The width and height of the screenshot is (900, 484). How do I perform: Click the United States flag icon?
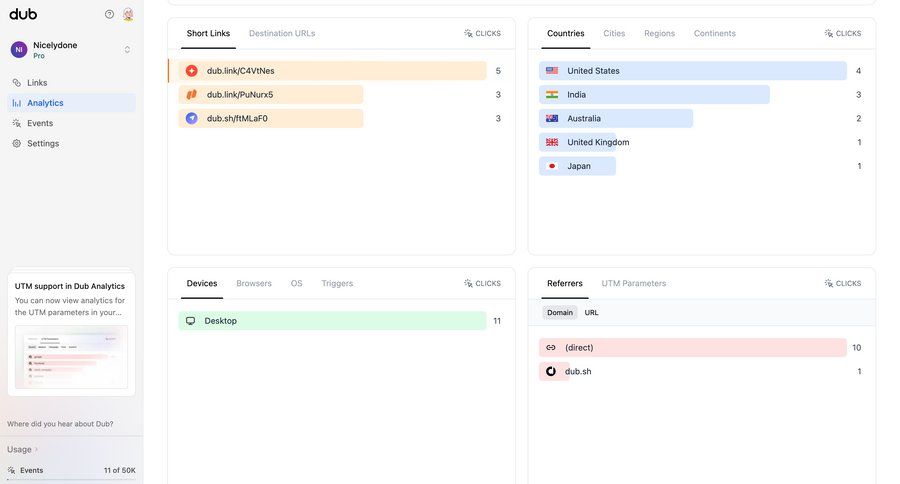click(552, 71)
